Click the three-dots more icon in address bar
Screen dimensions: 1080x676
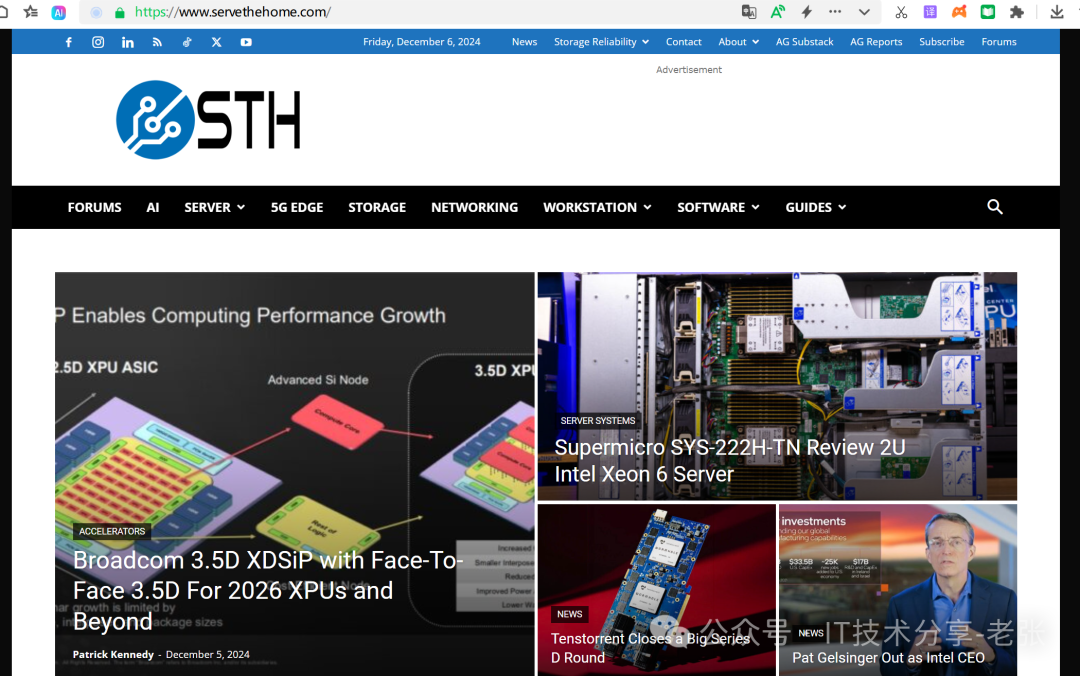click(835, 12)
